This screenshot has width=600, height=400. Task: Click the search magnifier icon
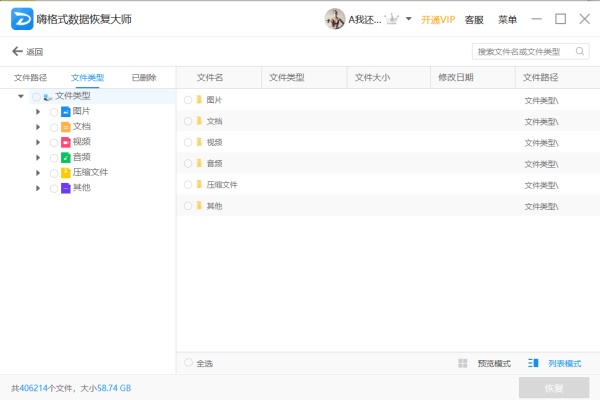point(580,51)
